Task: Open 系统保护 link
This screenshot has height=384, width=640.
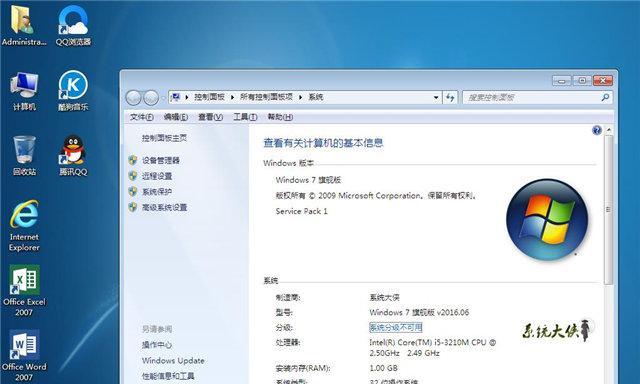Action: click(157, 192)
